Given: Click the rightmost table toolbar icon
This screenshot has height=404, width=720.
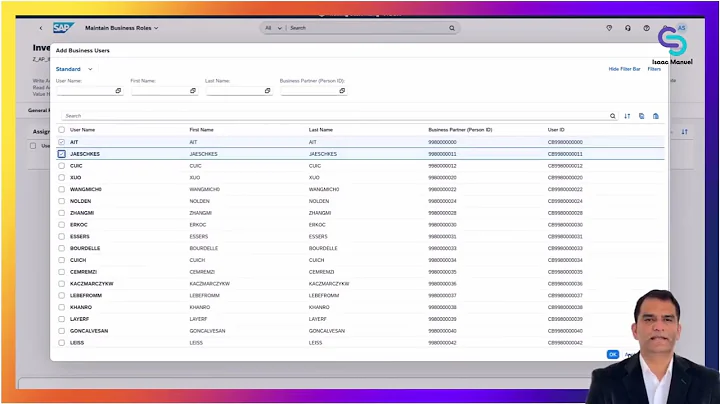Looking at the screenshot, I should click(x=656, y=116).
